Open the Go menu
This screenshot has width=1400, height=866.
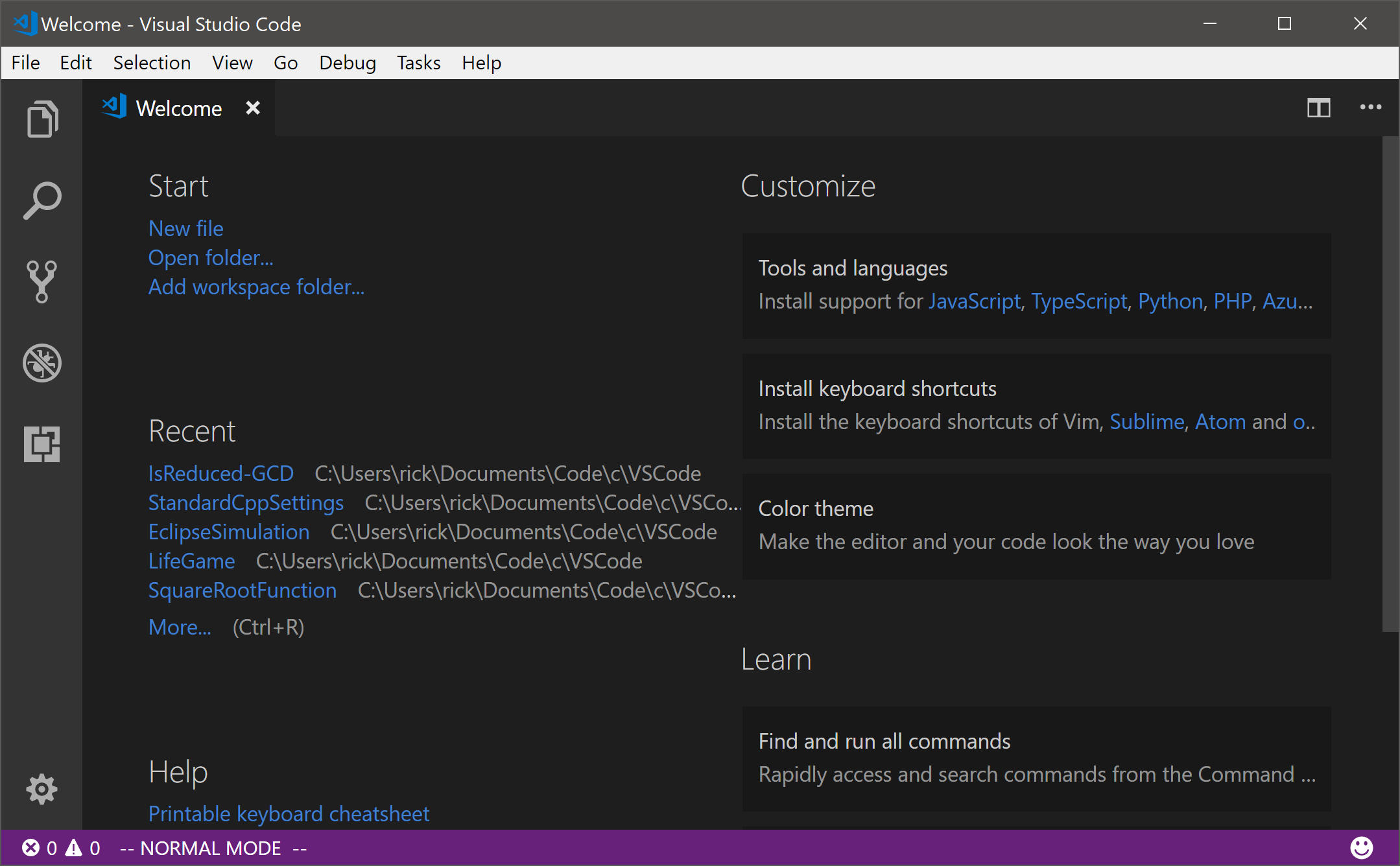[285, 63]
